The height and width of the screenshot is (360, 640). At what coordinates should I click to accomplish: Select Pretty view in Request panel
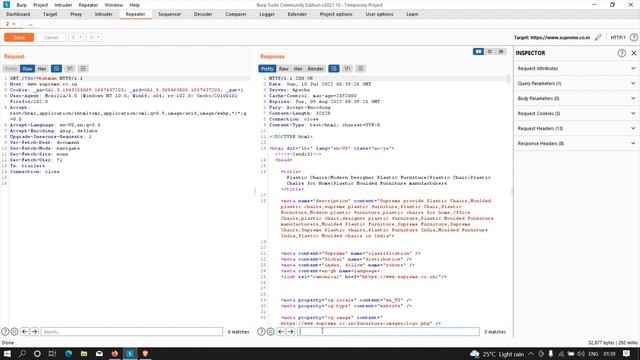tap(11, 69)
